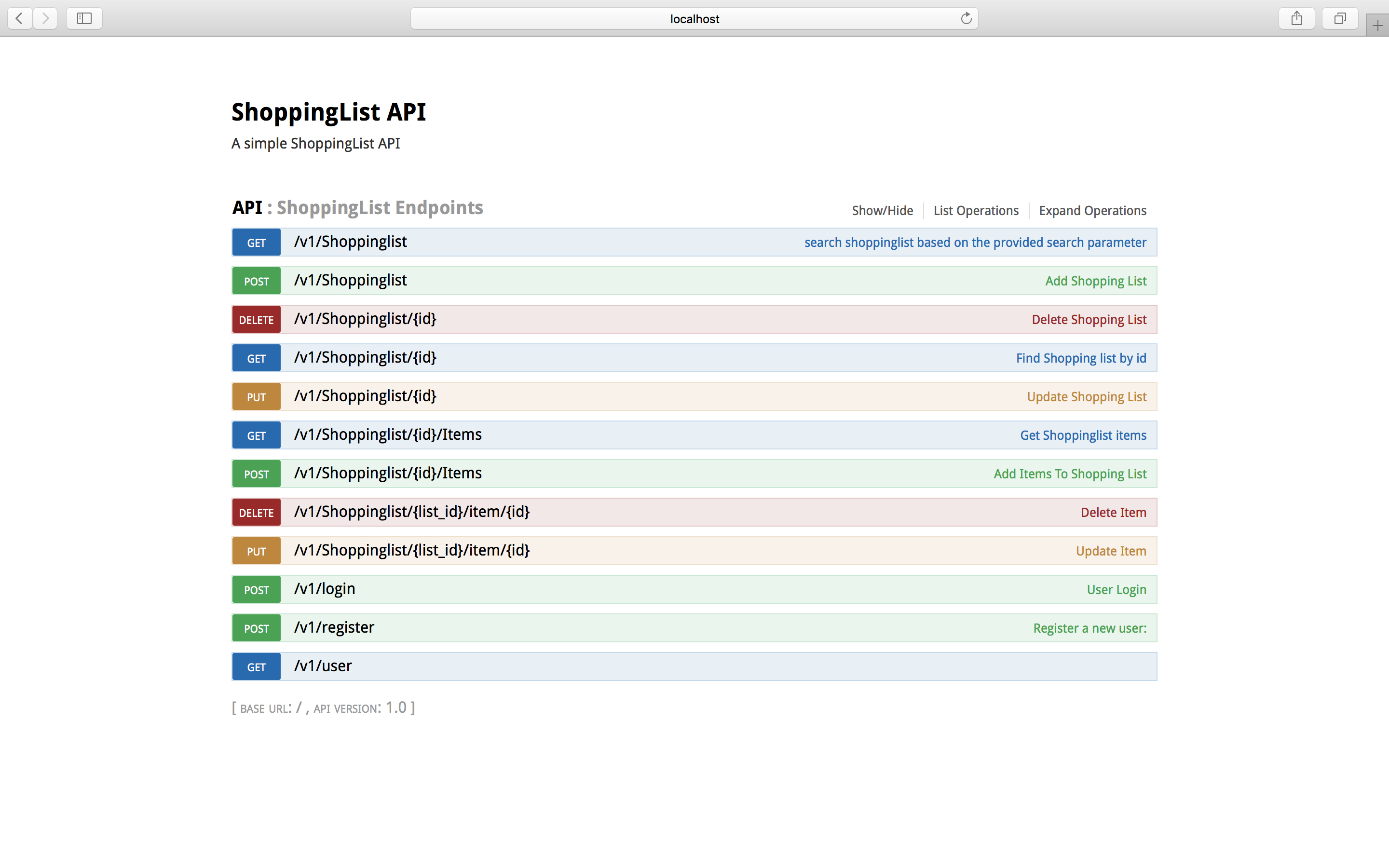Screen dimensions: 1389x868
Task: Expand the PUT /v1/Shoppinglist/{list_id}/item/{id} path
Action: [411, 550]
